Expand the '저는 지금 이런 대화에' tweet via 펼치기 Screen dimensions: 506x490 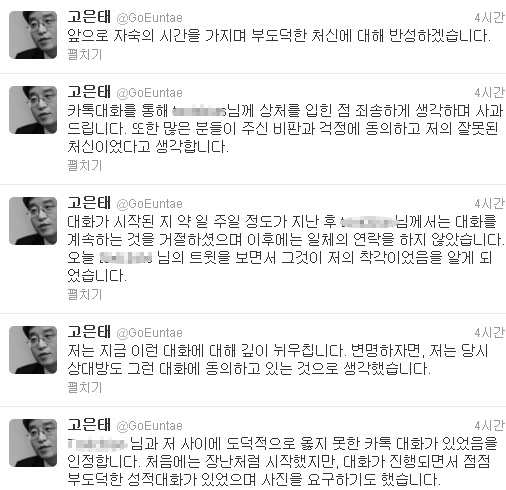(85, 388)
